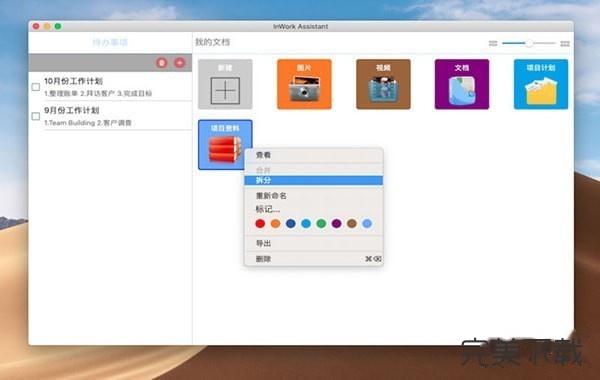The width and height of the screenshot is (600, 380).
Task: Choose 标记... in the context menu
Action: [x=313, y=209]
